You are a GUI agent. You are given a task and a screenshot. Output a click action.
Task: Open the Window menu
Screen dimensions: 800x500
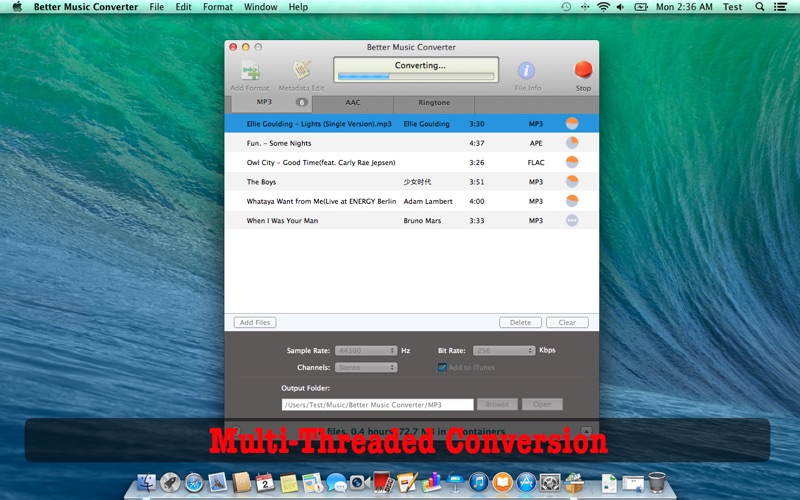point(261,7)
